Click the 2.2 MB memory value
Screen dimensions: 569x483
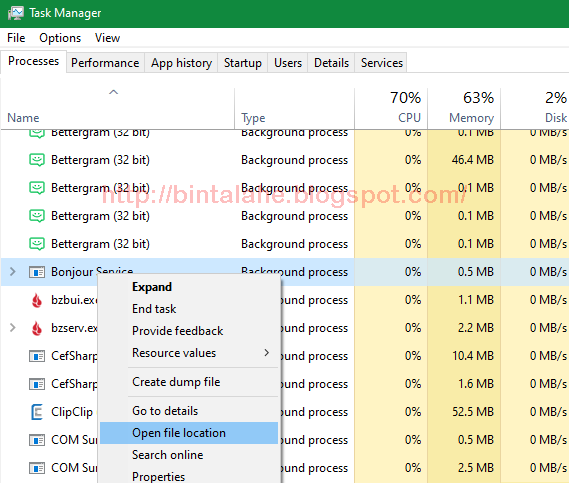coord(476,328)
